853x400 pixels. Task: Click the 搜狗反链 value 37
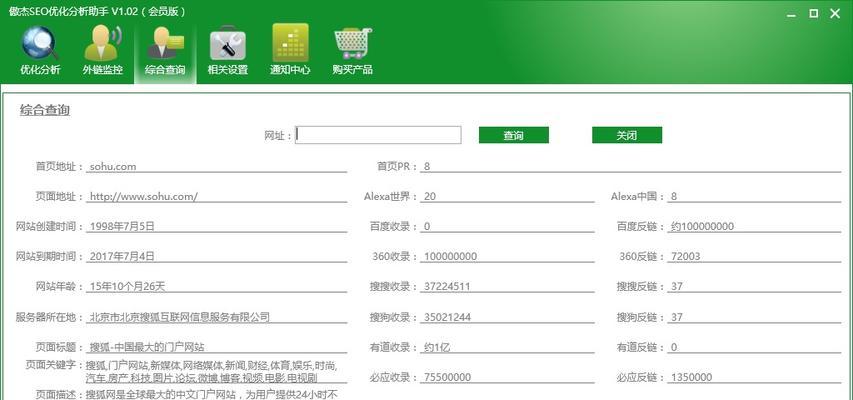(677, 317)
